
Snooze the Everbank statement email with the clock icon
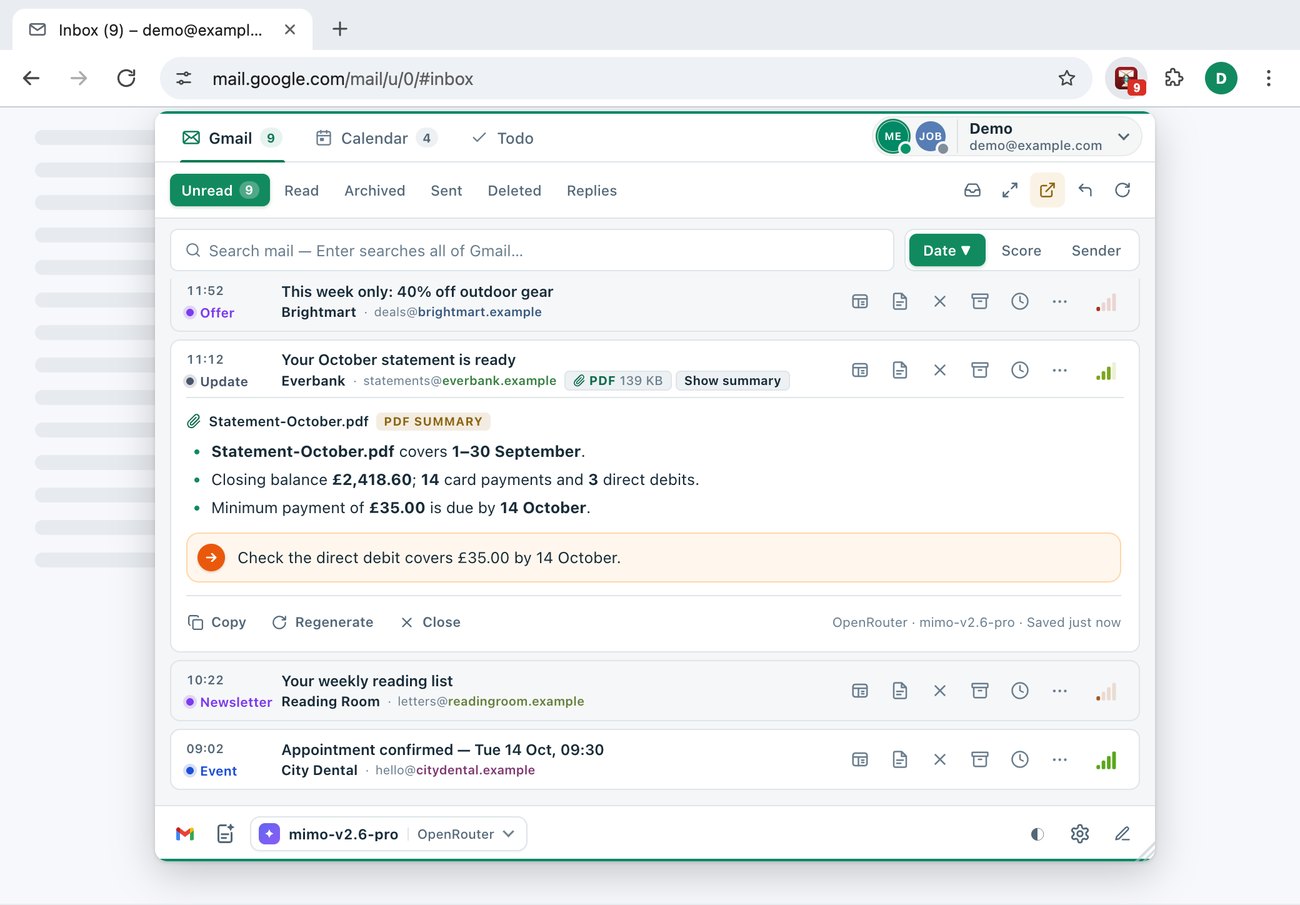[x=1020, y=370]
